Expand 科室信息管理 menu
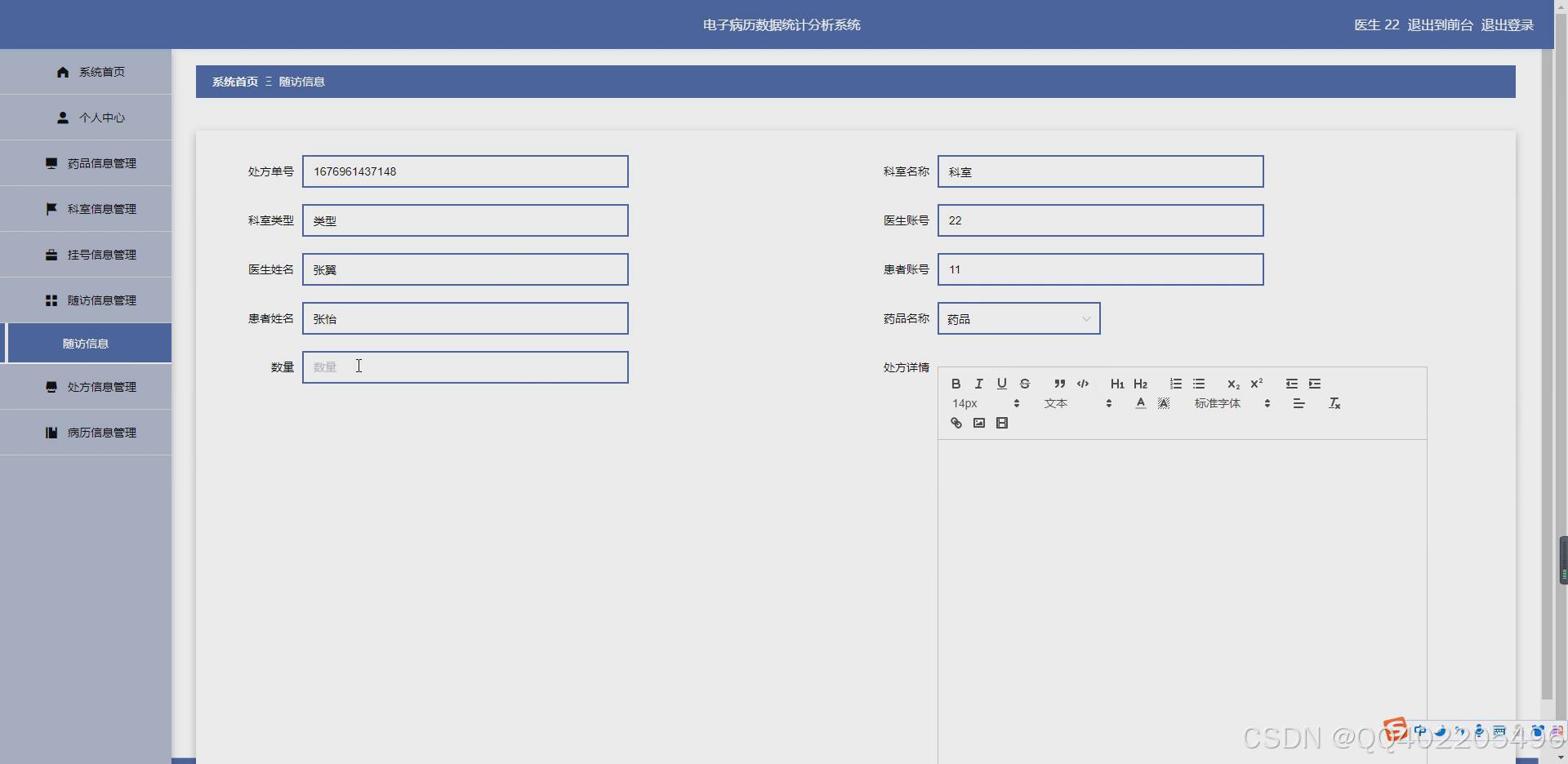This screenshot has width=1568, height=764. coord(86,209)
